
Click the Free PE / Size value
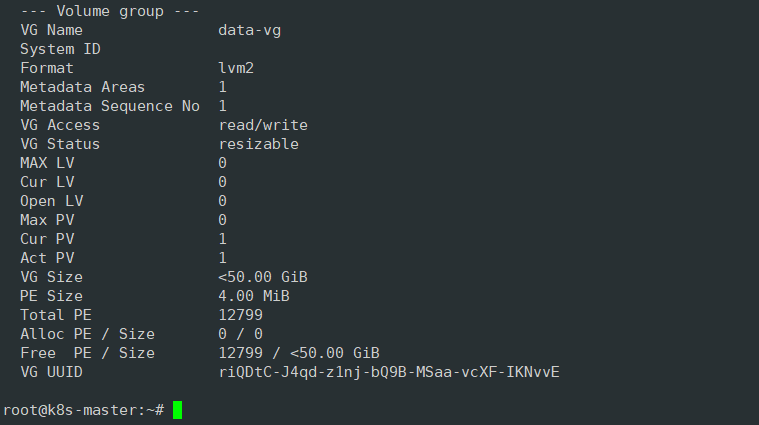tap(299, 353)
